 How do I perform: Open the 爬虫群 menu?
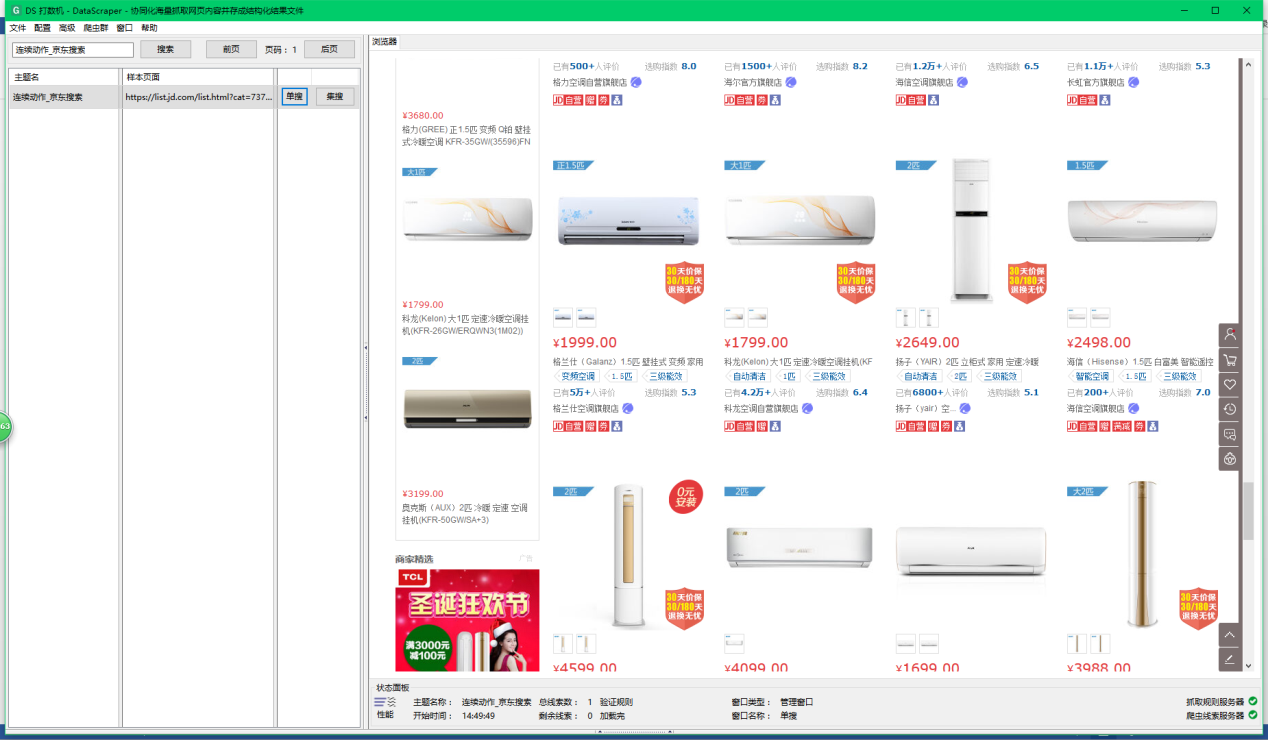pos(96,28)
